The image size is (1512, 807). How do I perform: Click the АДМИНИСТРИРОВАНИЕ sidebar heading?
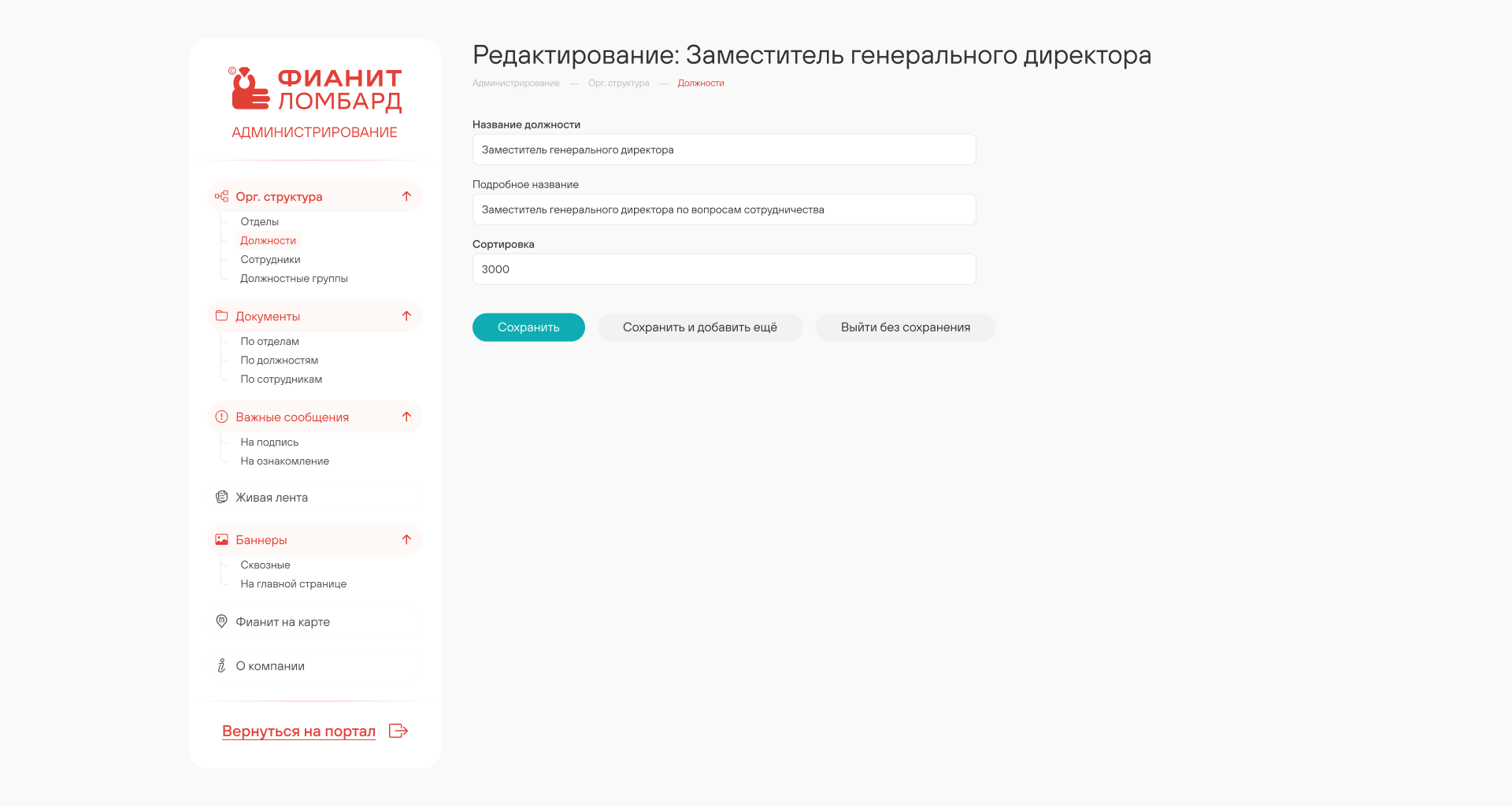click(x=315, y=132)
